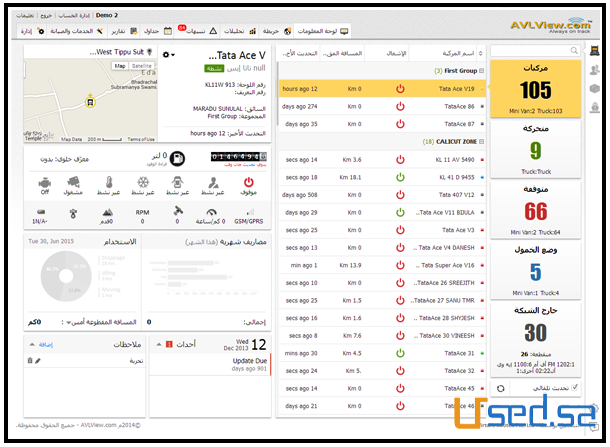Click the vehicle marker on the map
Image resolution: width=610 pixels, height=447 pixels.
coord(90,99)
